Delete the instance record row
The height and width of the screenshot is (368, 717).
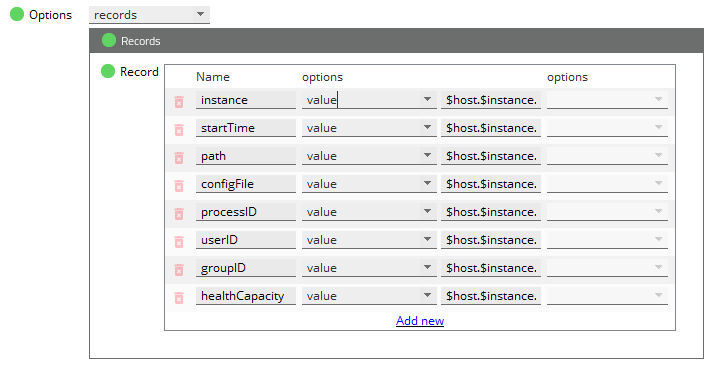179,102
